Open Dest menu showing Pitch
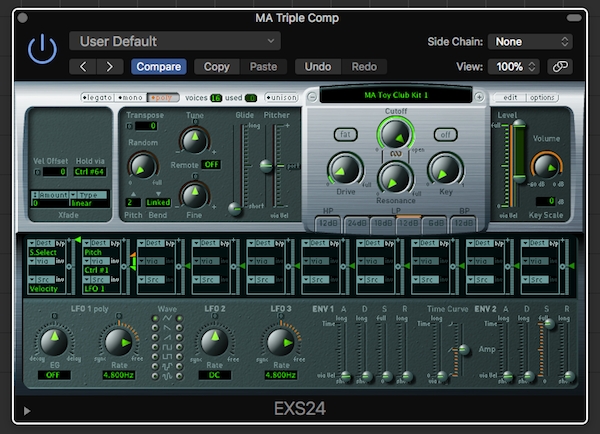600x434 pixels. 96,243
